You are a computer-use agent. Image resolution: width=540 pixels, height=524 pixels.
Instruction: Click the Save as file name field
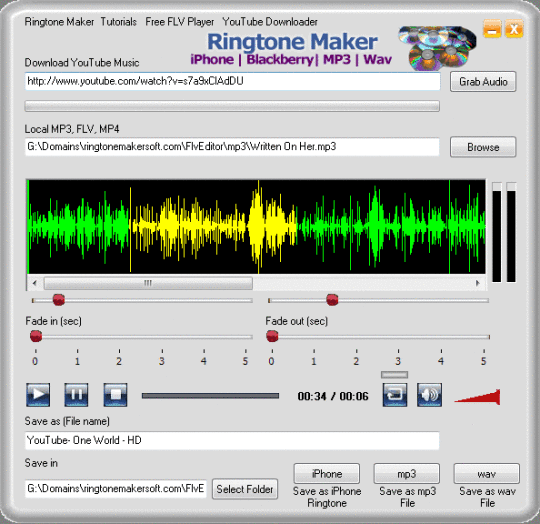tap(232, 440)
